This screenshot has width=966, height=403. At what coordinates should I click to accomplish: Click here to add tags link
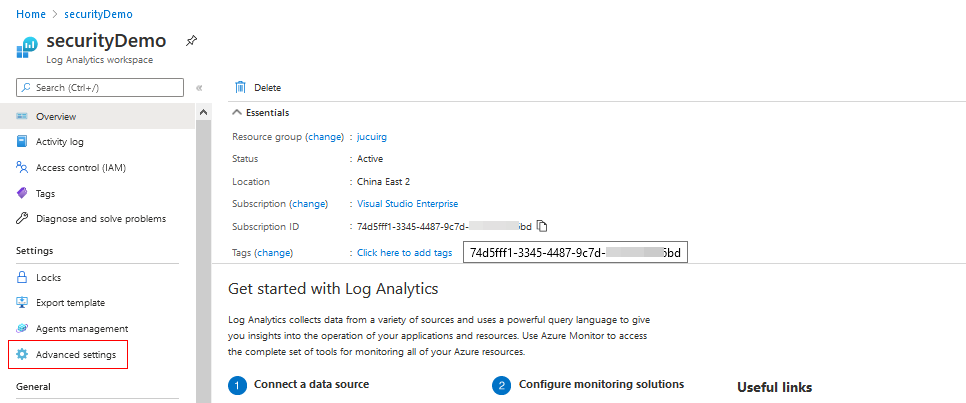(x=405, y=253)
